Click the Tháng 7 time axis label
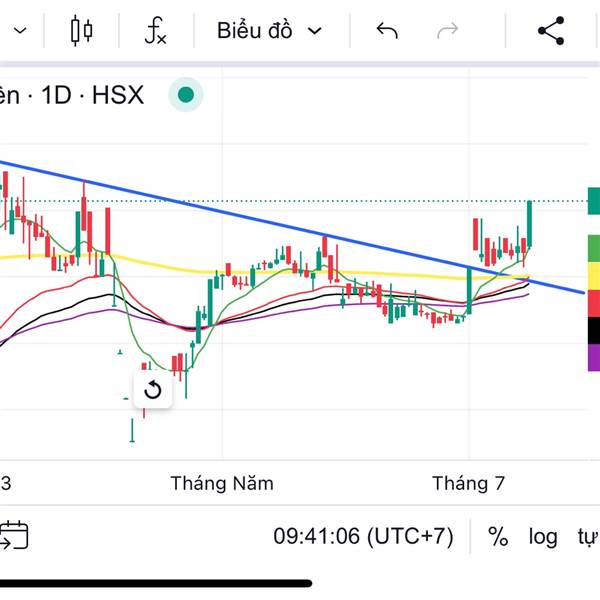Image resolution: width=600 pixels, height=600 pixels. [x=468, y=483]
